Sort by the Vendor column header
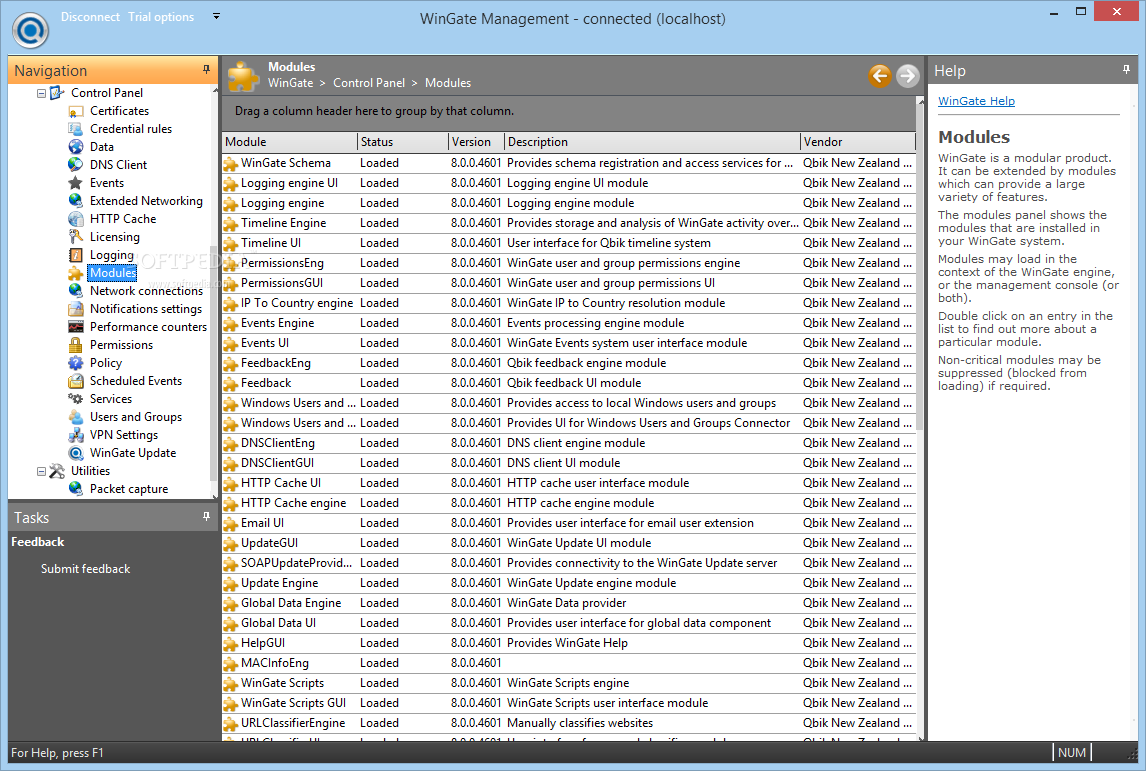The height and width of the screenshot is (771, 1146). [x=858, y=142]
